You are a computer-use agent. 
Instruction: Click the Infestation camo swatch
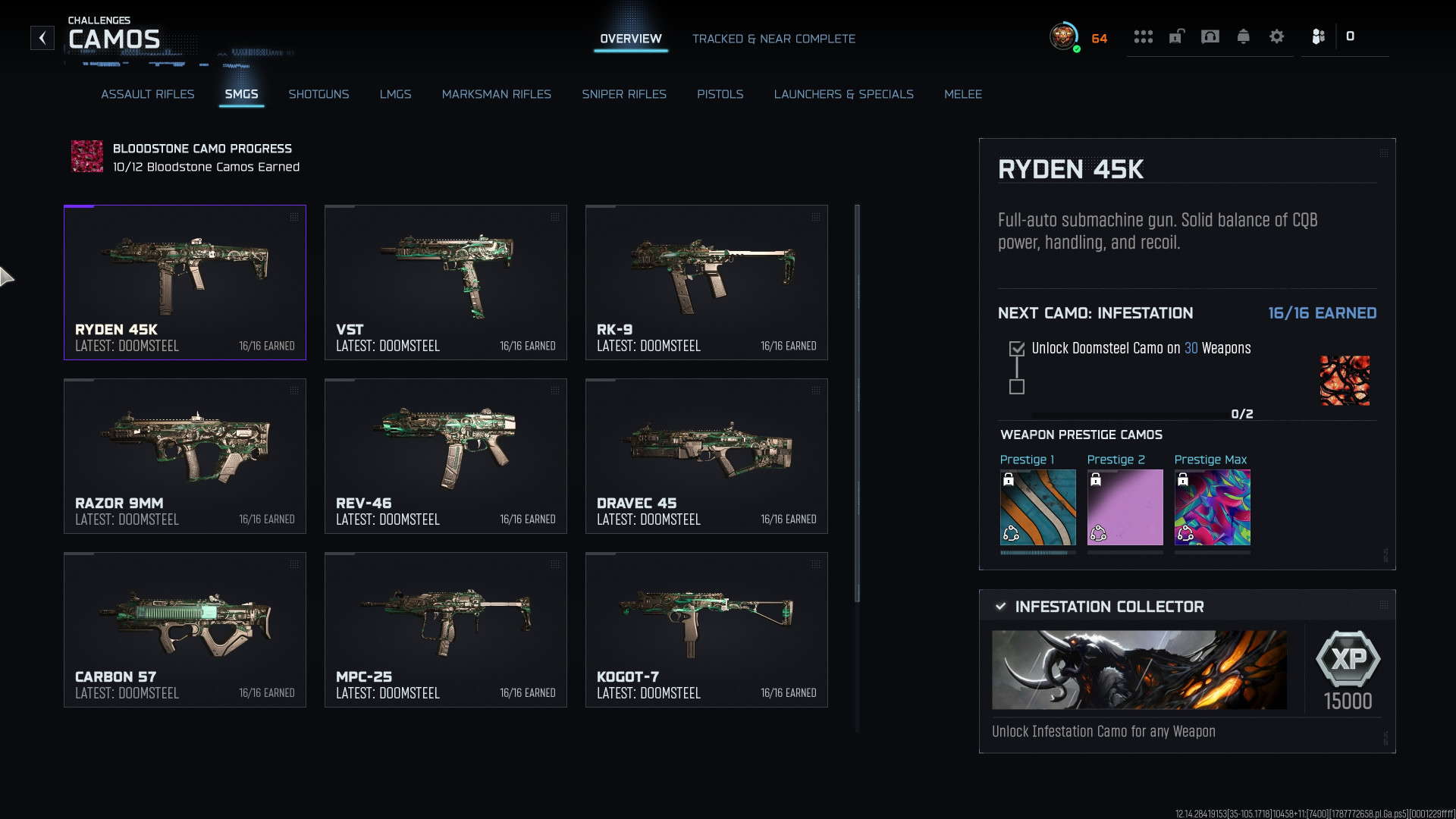[x=1345, y=381]
